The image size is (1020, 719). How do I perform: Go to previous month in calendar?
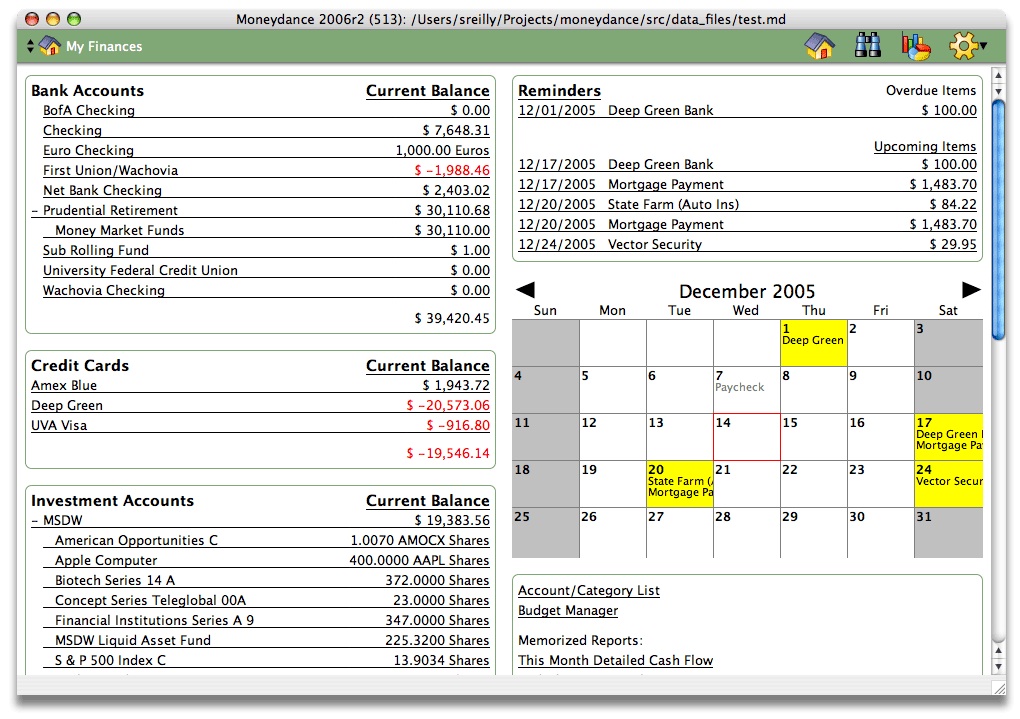click(525, 290)
